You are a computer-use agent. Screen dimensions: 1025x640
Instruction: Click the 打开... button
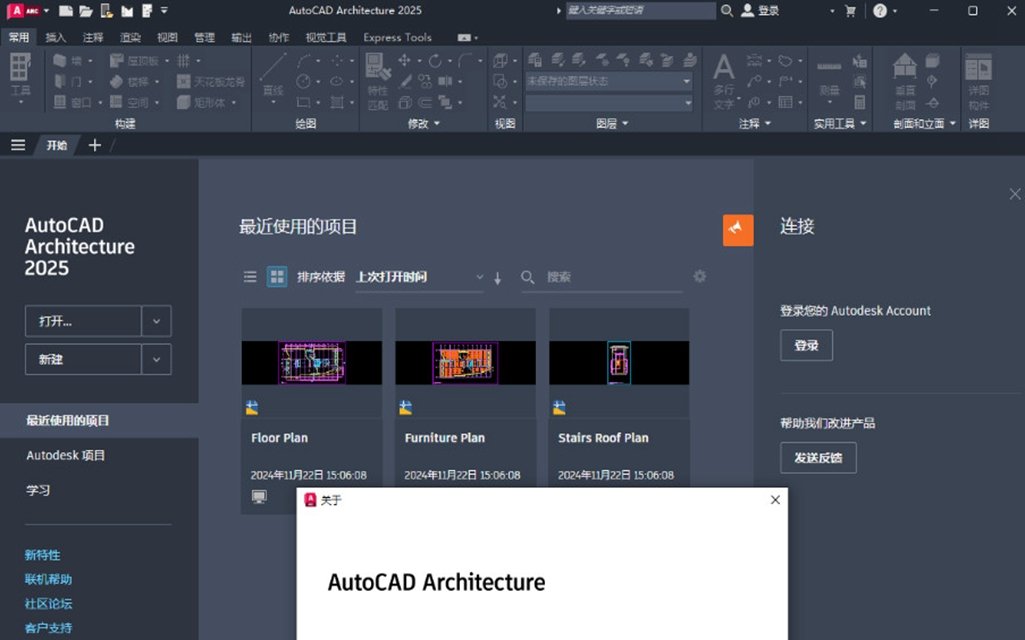click(83, 321)
